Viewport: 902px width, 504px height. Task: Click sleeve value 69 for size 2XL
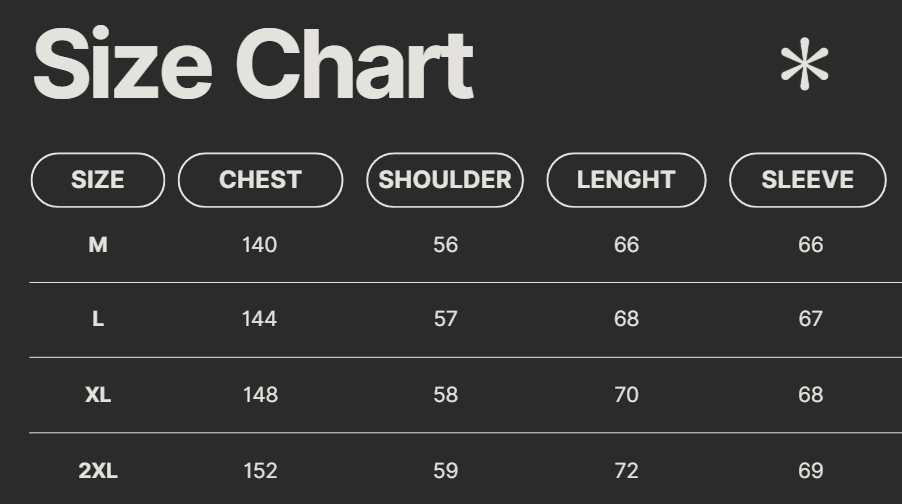tap(811, 470)
